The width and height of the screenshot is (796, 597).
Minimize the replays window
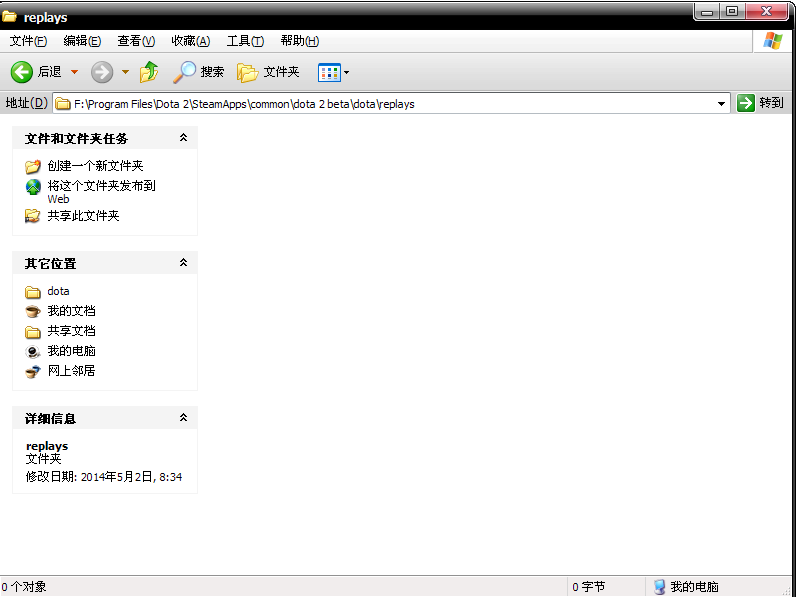coord(707,11)
